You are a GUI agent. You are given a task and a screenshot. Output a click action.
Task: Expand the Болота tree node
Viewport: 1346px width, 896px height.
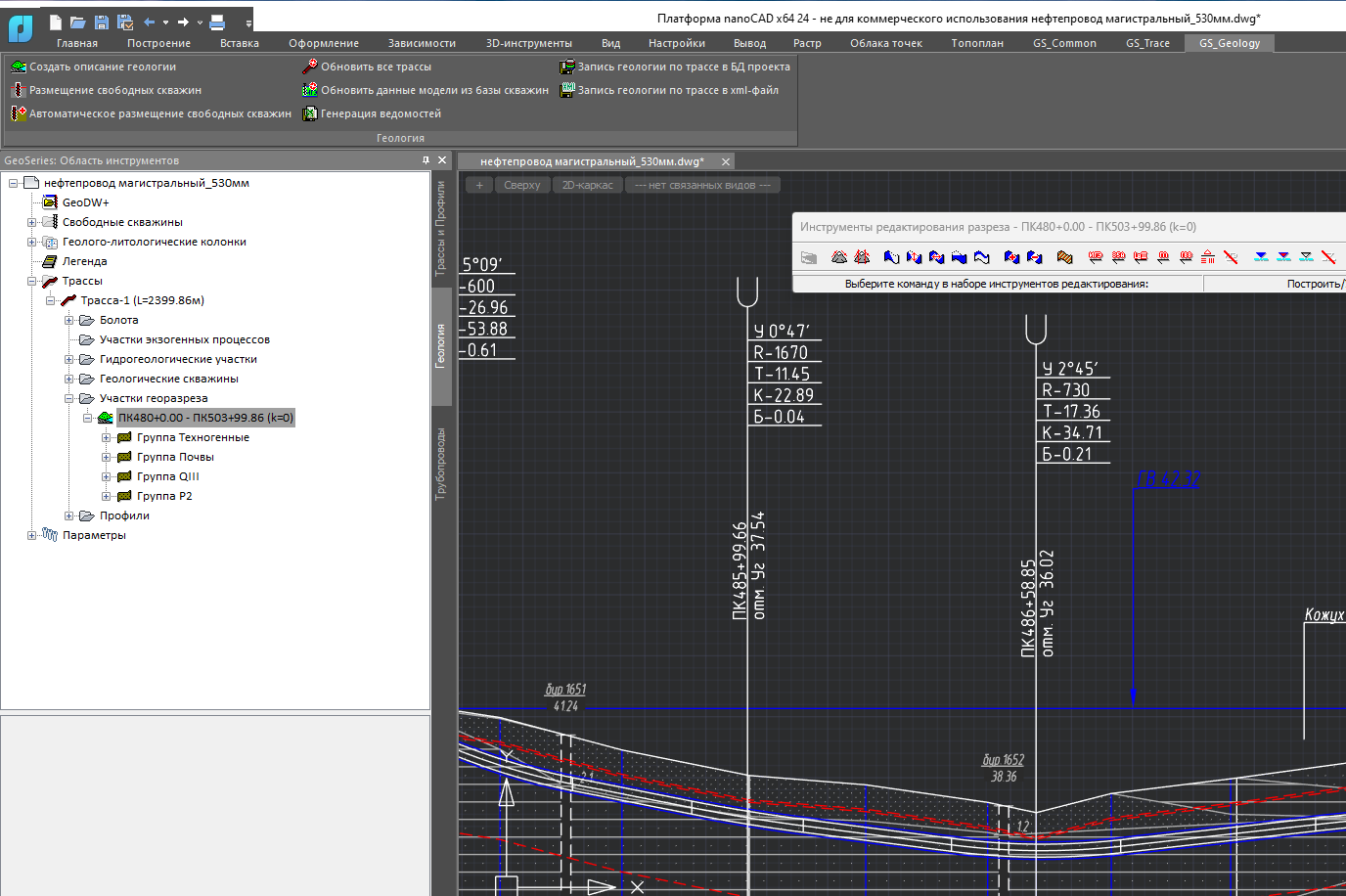pos(69,320)
